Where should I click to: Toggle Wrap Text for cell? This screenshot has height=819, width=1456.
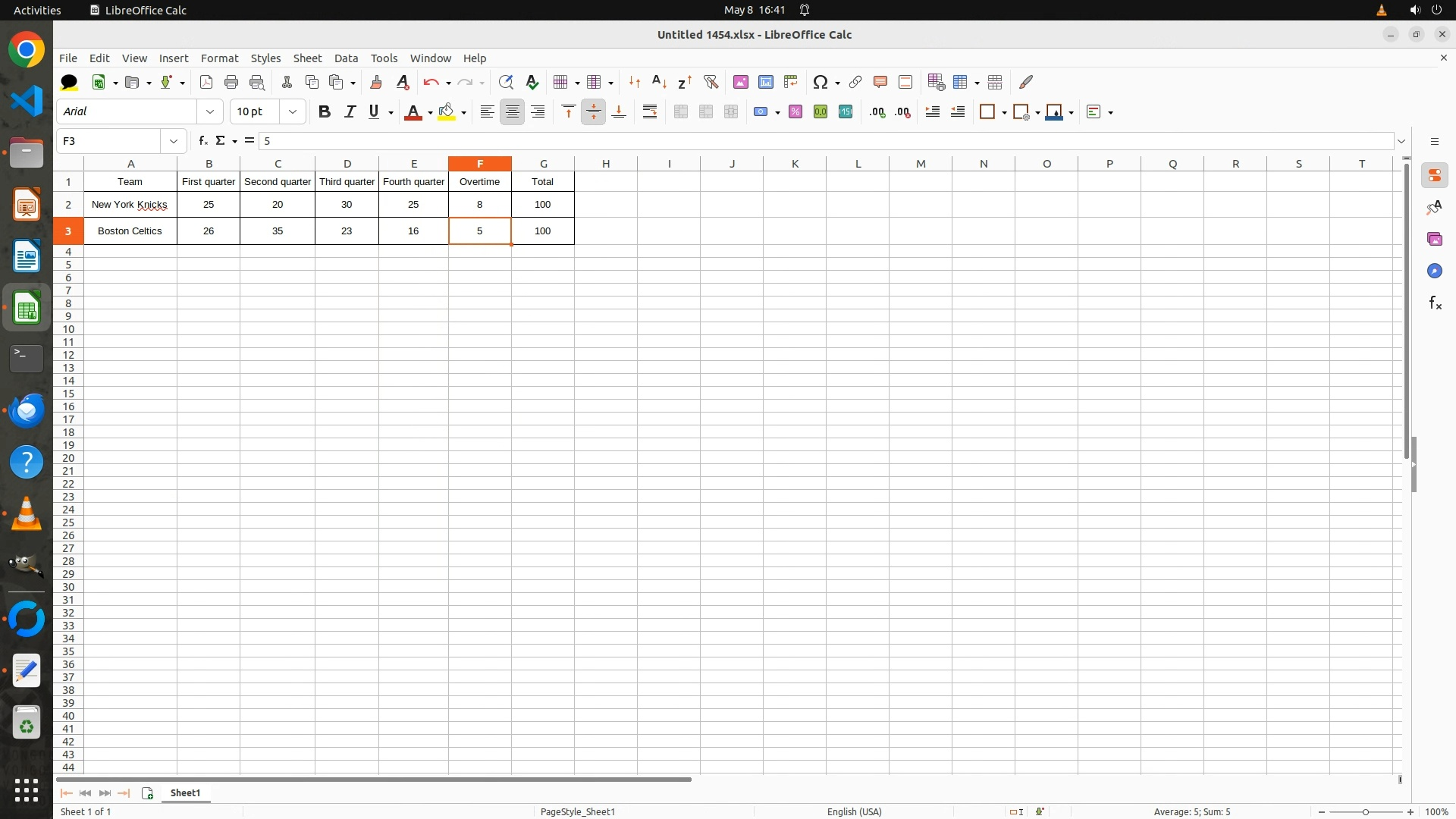[x=650, y=112]
